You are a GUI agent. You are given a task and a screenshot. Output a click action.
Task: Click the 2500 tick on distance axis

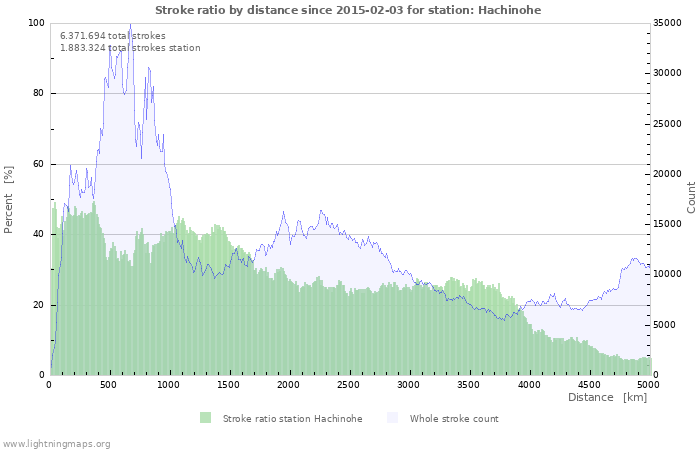click(348, 385)
